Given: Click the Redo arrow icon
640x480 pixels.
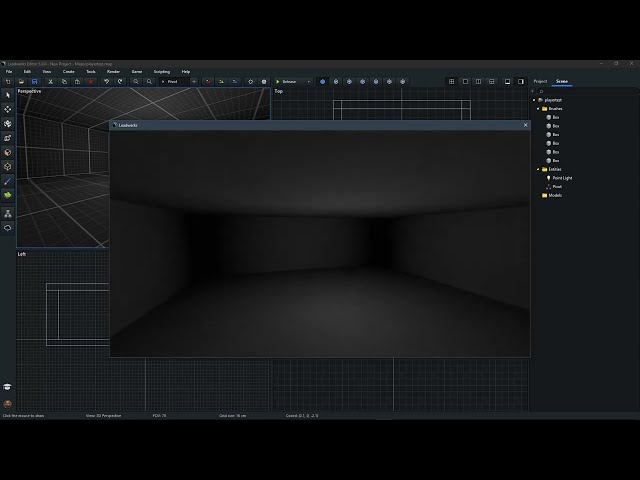Looking at the screenshot, I should pyautogui.click(x=120, y=82).
